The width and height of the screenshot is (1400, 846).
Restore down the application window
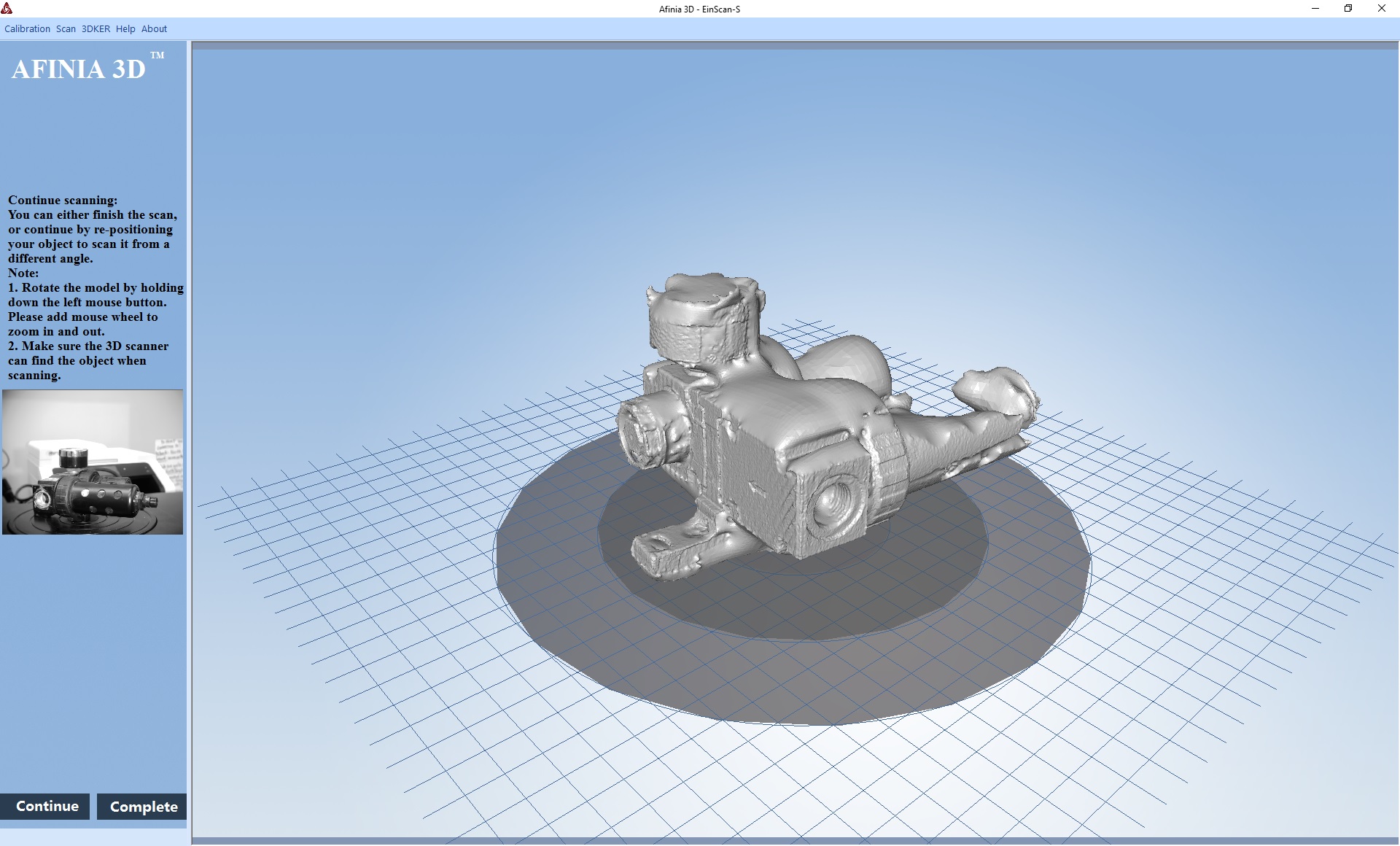click(x=1348, y=9)
